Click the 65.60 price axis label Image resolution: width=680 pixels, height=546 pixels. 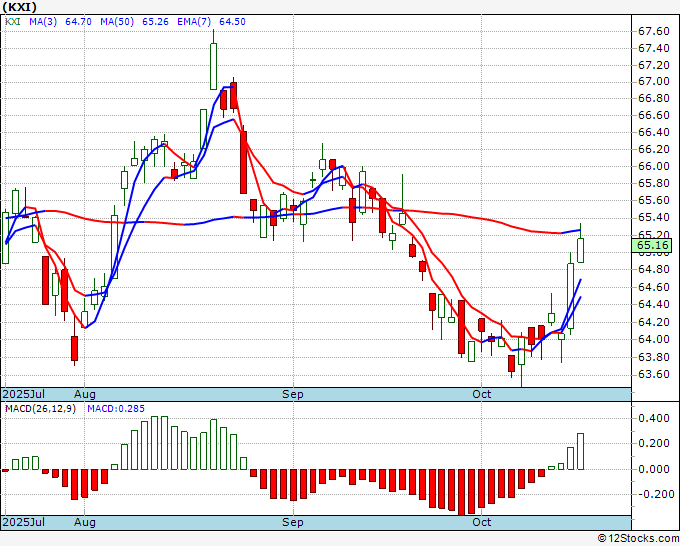(654, 200)
